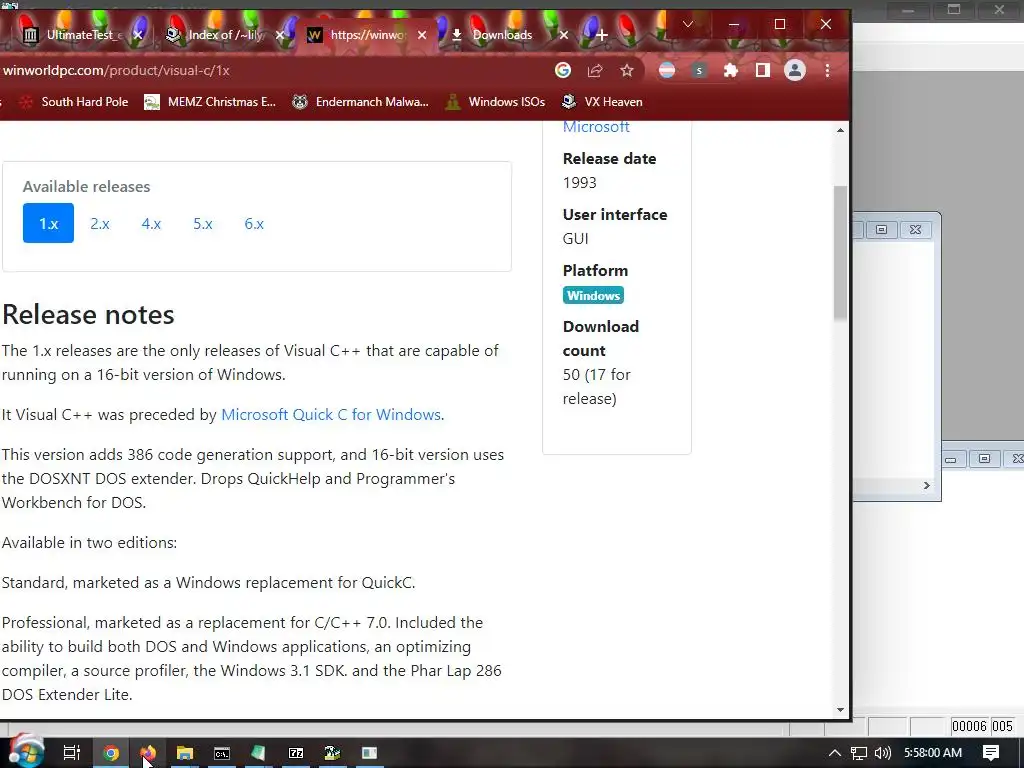The height and width of the screenshot is (768, 1024).
Task: Select the https://winworldpc tab
Action: coord(366,35)
